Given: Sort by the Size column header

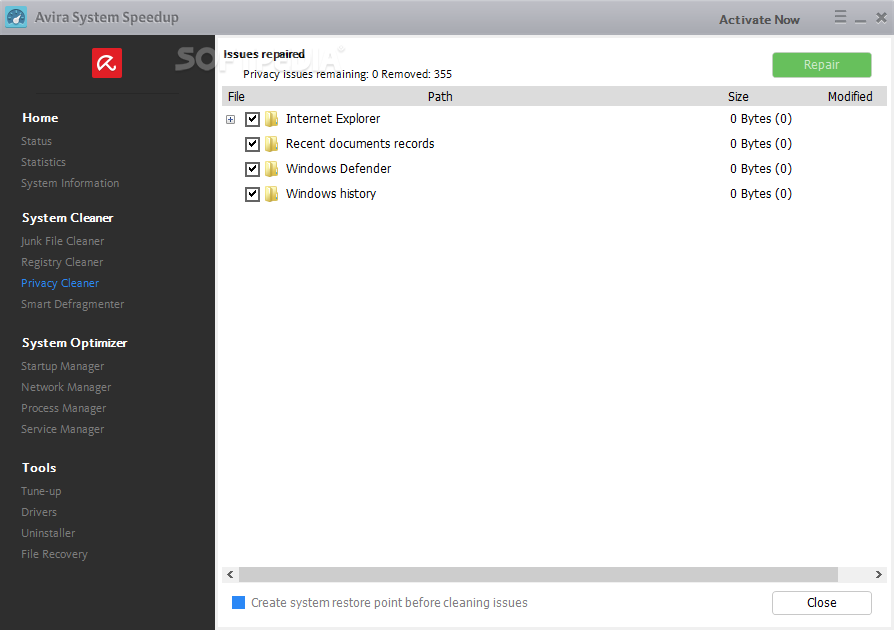Looking at the screenshot, I should [x=738, y=96].
